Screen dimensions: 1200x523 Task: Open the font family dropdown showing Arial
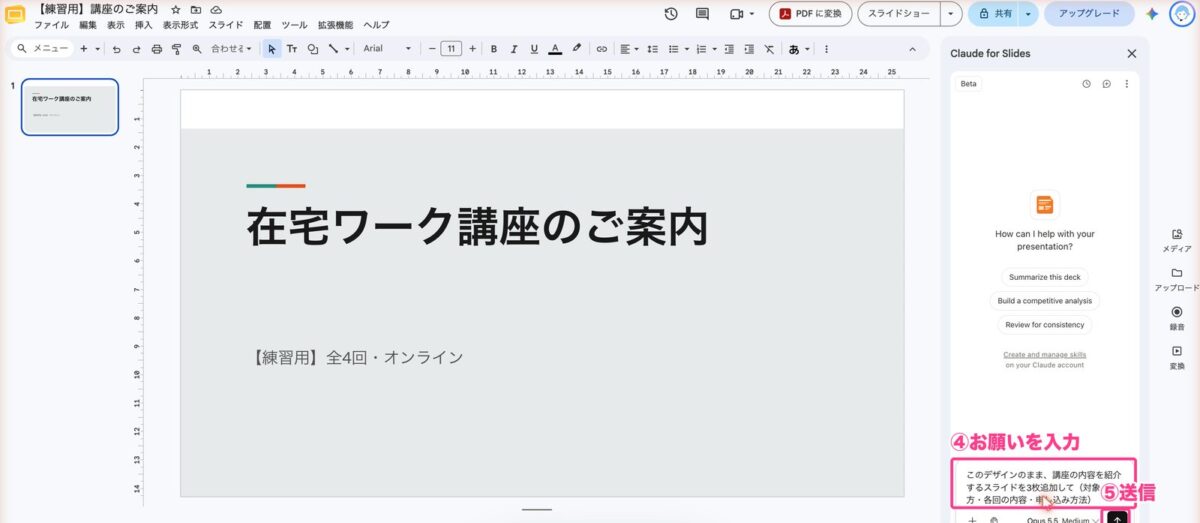(387, 48)
